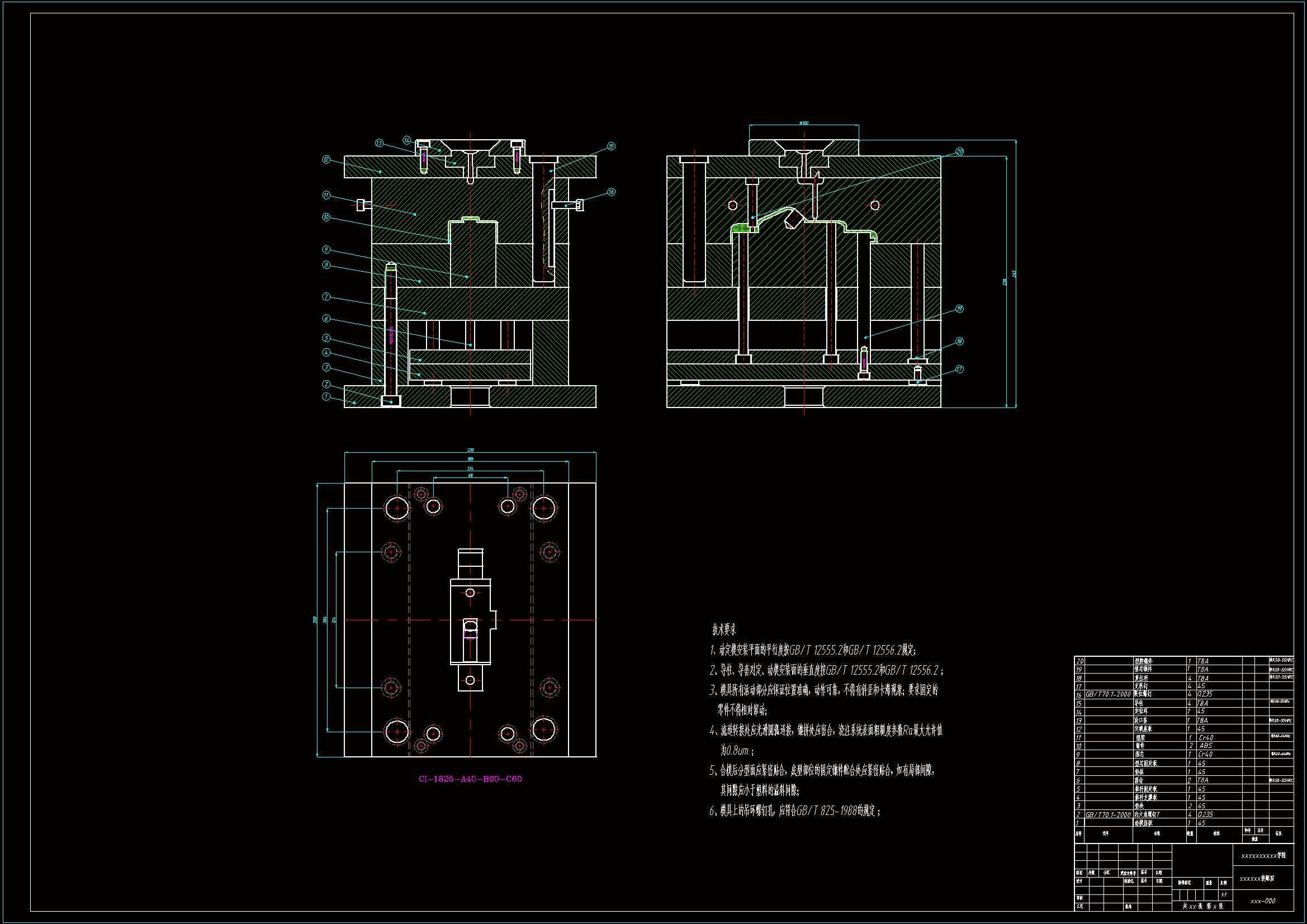Select parts list row 16 GB/T70.1-2000 cell
1307x924 pixels.
pyautogui.click(x=1108, y=694)
